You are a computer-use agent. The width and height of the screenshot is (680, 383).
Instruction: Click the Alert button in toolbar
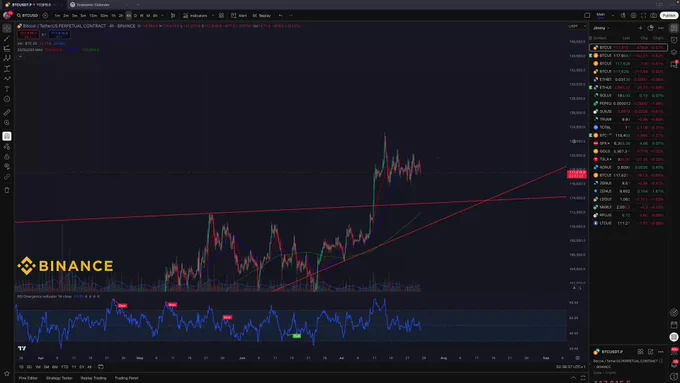tap(239, 16)
